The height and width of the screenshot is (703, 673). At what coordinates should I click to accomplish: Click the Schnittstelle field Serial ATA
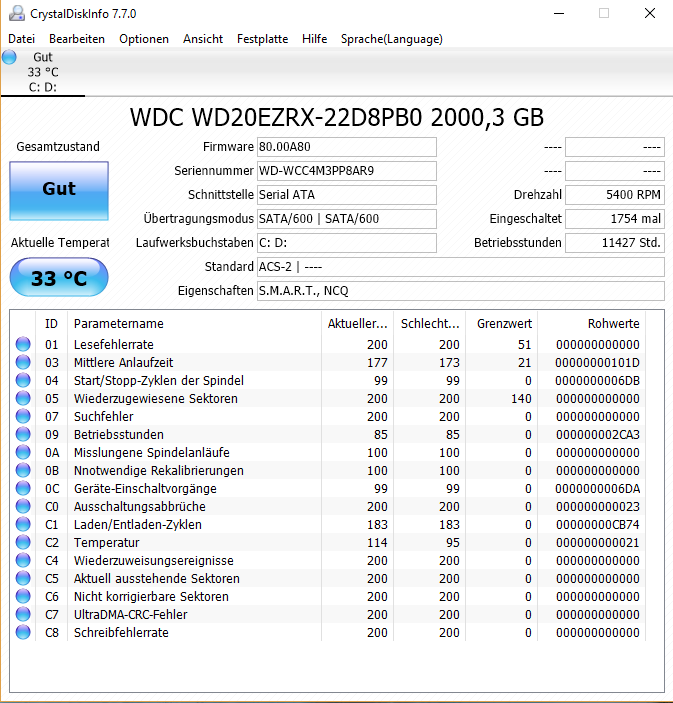click(347, 195)
